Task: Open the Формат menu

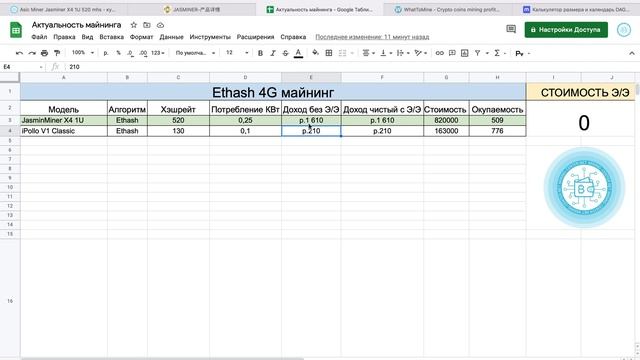Action: (x=141, y=37)
